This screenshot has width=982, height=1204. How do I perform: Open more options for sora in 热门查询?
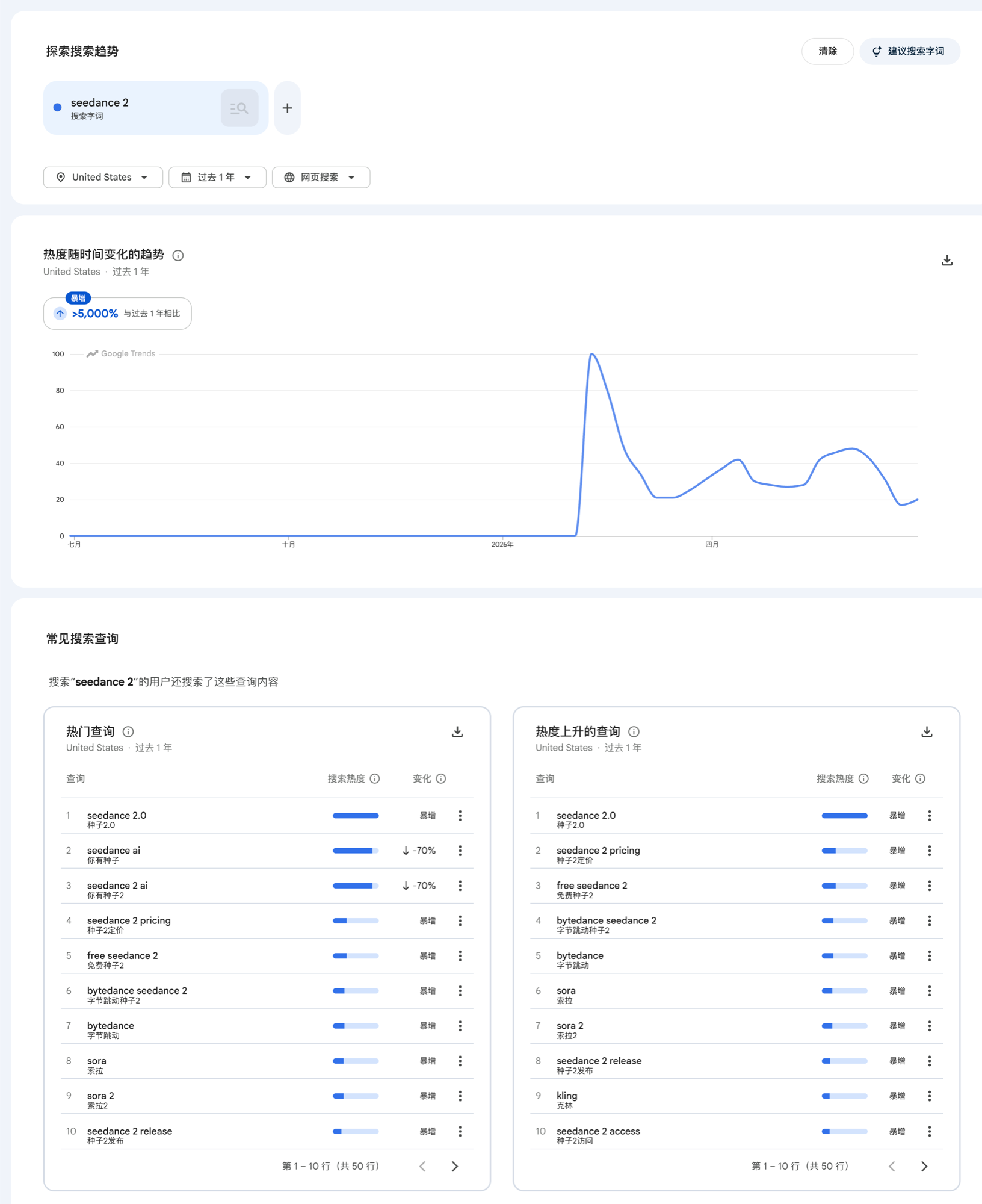pos(460,1061)
